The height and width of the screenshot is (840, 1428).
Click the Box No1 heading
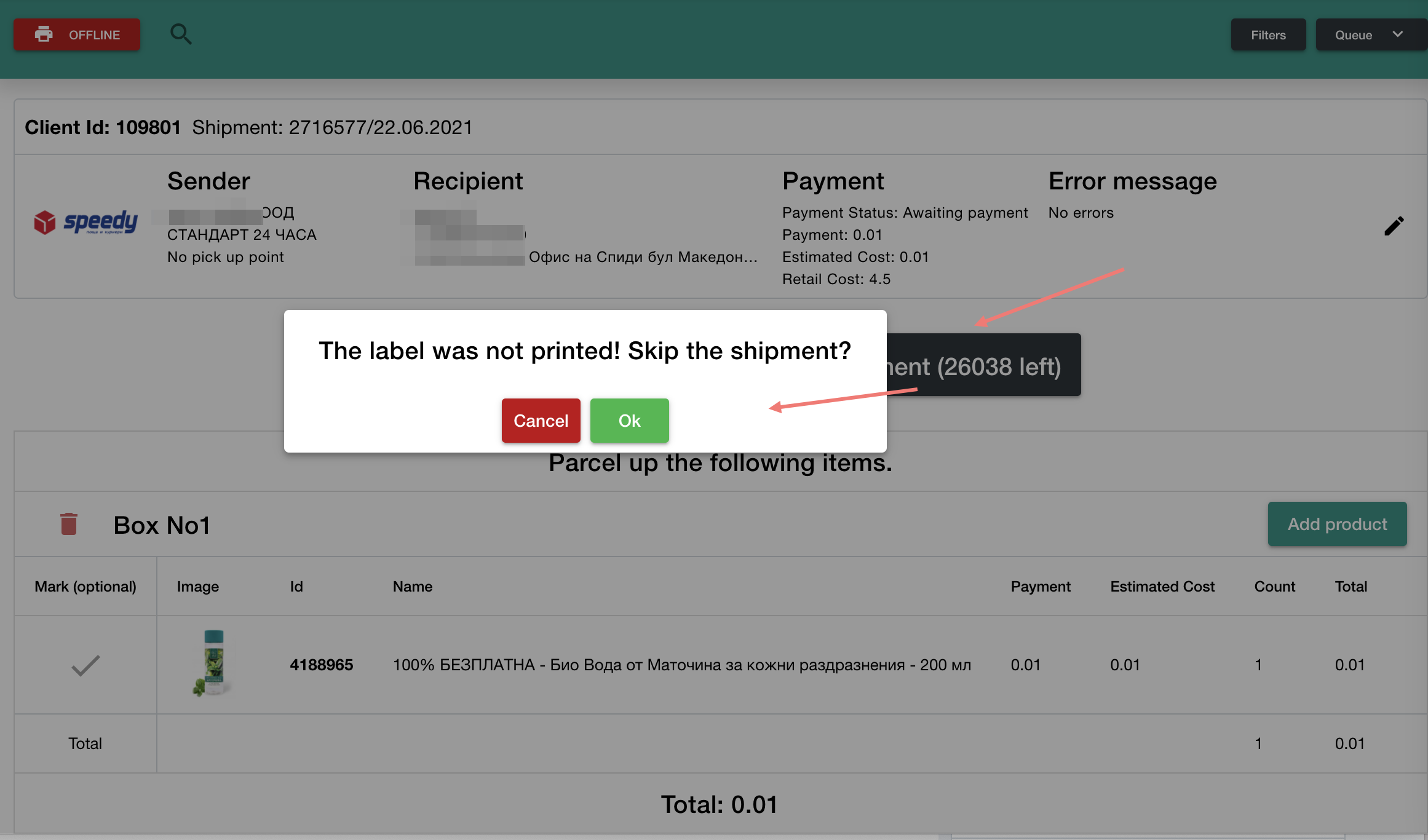[x=162, y=525]
